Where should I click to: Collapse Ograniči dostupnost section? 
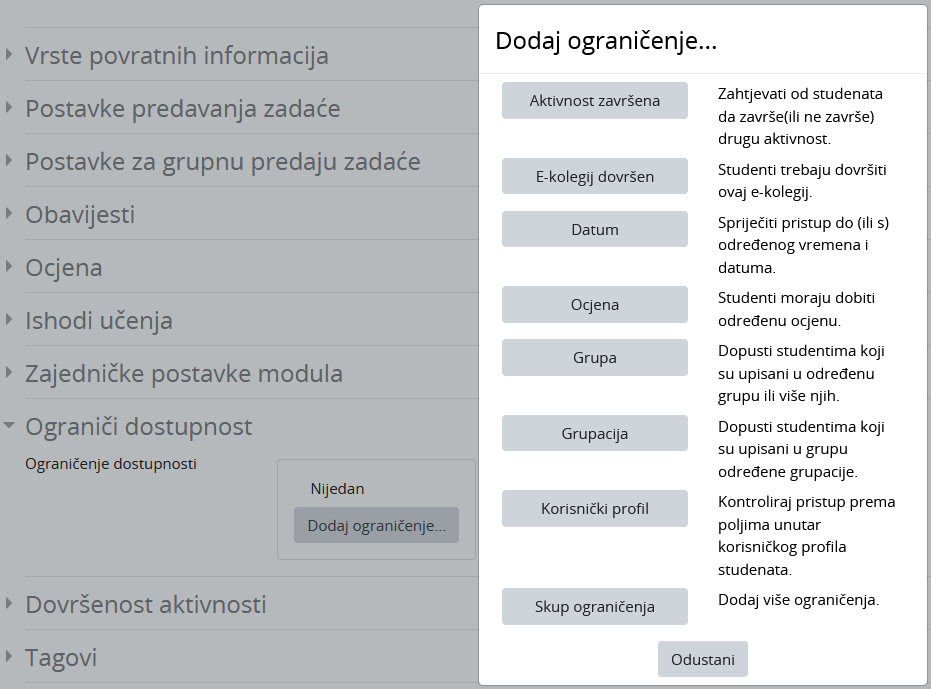tap(138, 426)
